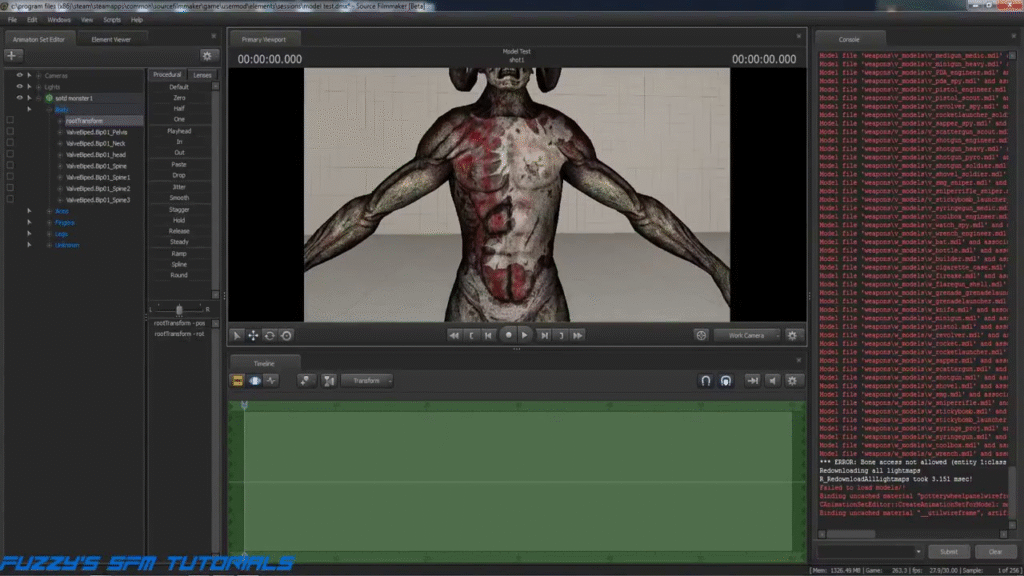
Task: Switch to the Graph Editor mode icon
Action: pyautogui.click(x=272, y=381)
